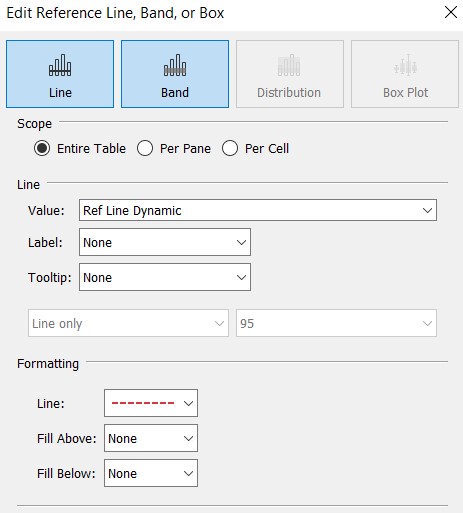This screenshot has width=463, height=513.
Task: Open the Label dropdown
Action: coord(165,242)
